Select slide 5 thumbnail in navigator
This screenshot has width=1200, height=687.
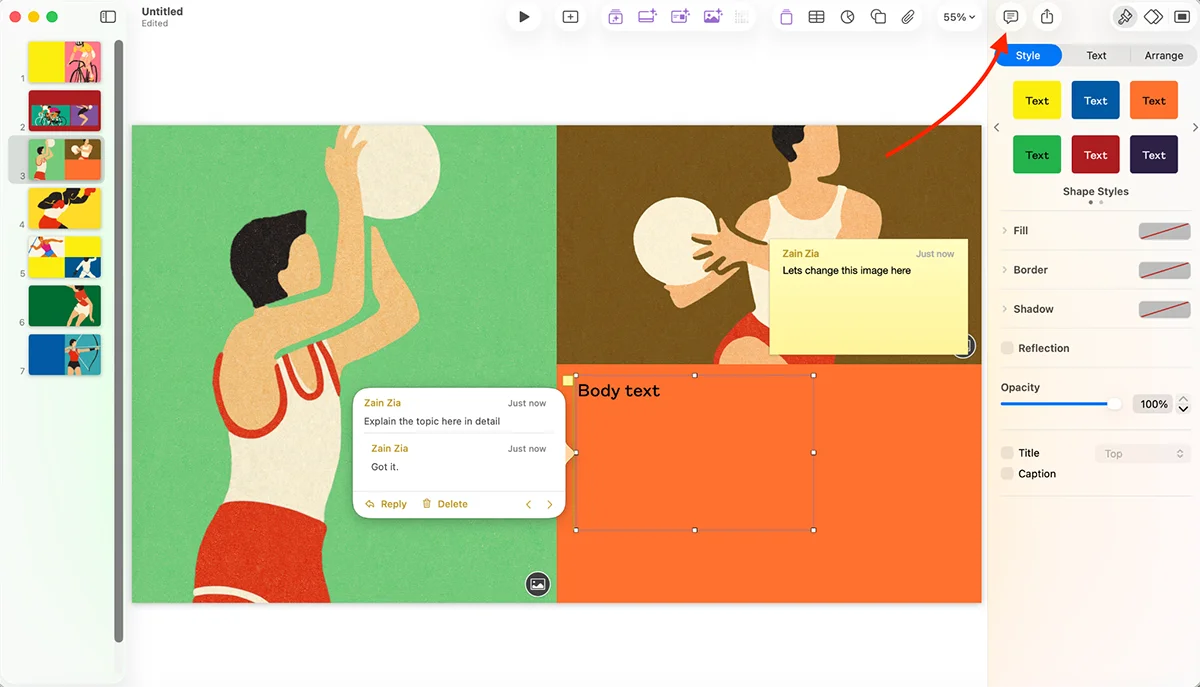tap(65, 257)
